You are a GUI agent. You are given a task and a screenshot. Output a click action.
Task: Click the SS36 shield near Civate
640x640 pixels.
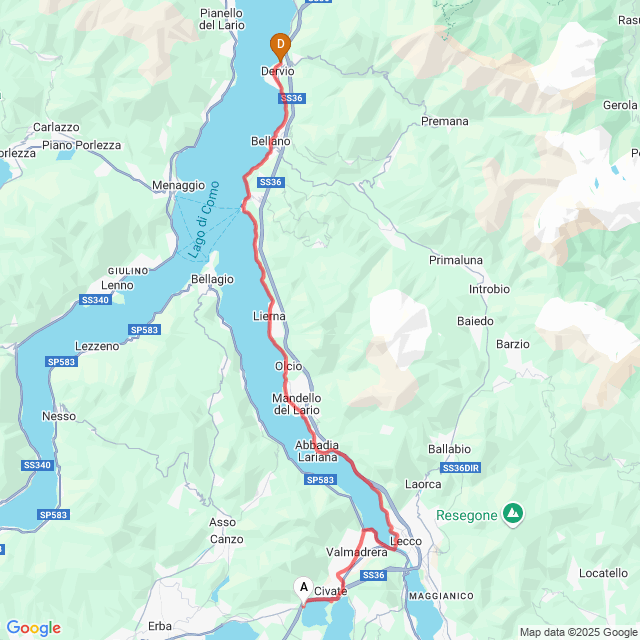(x=374, y=575)
